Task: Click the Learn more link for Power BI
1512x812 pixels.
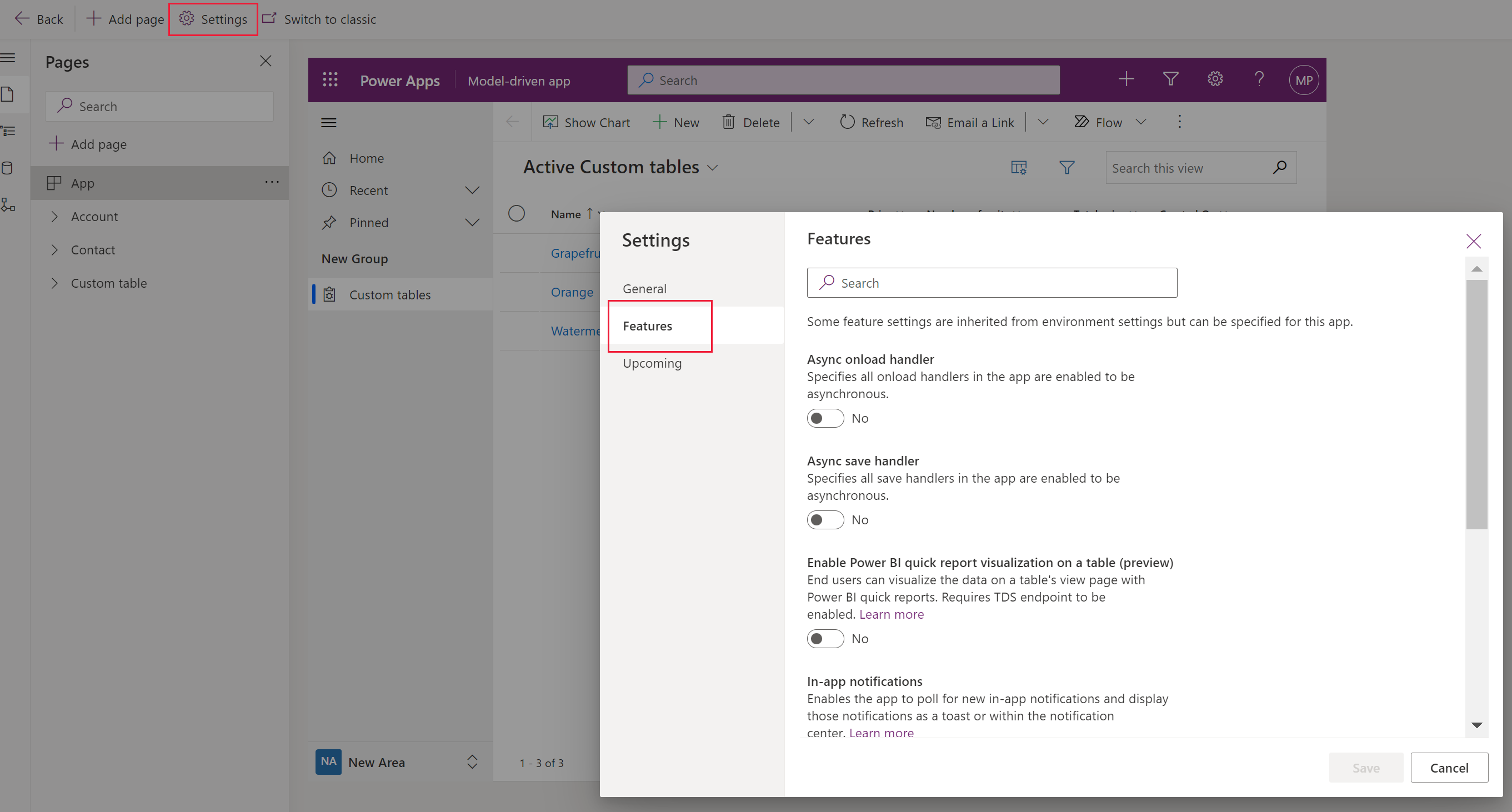Action: (x=890, y=613)
